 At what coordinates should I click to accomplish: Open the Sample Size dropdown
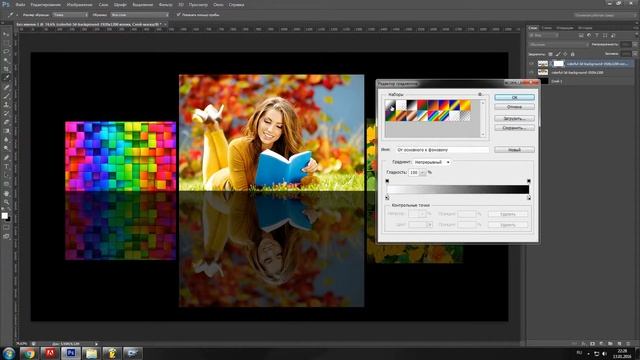70,15
